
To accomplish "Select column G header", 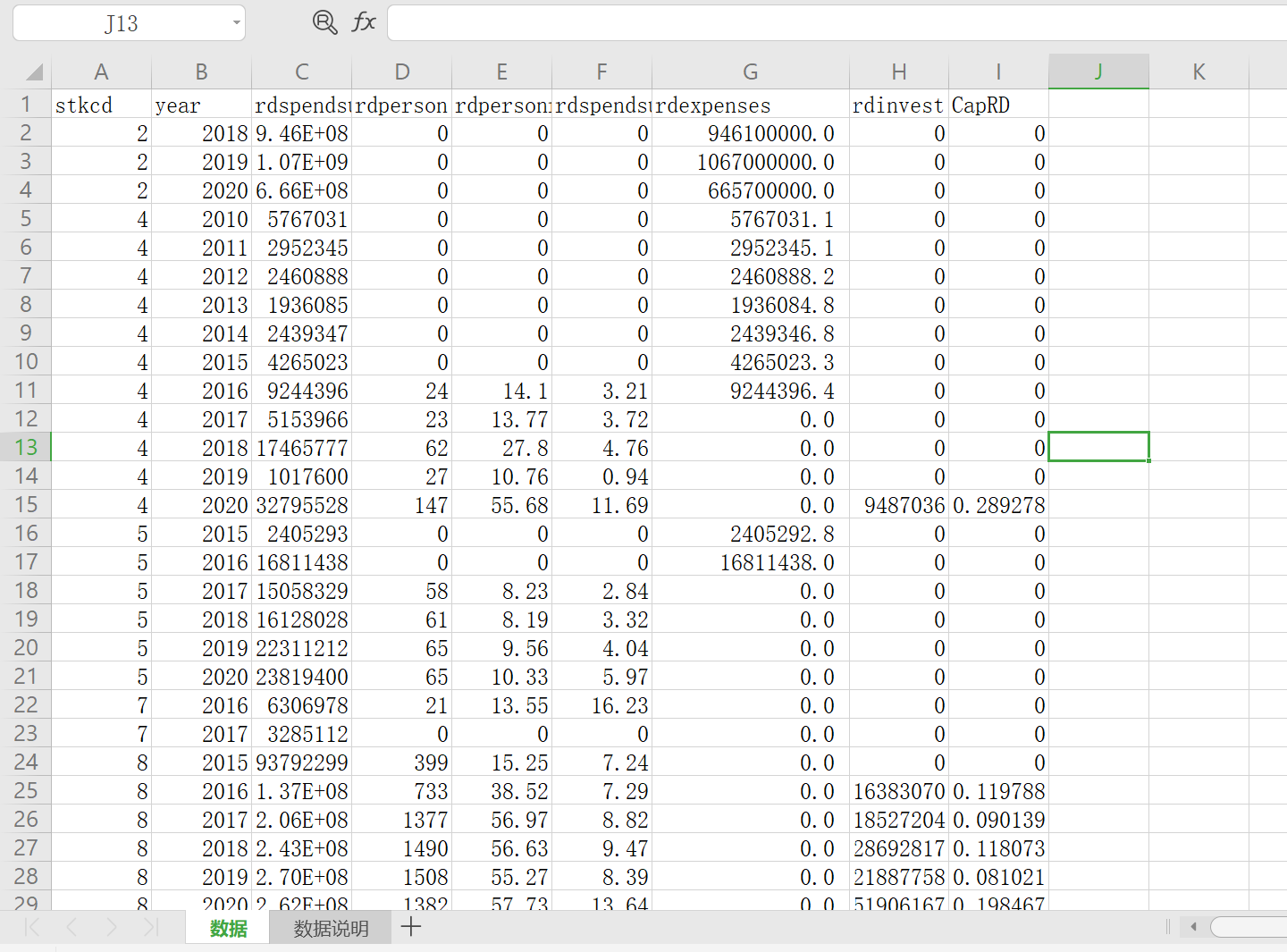I will [751, 72].
